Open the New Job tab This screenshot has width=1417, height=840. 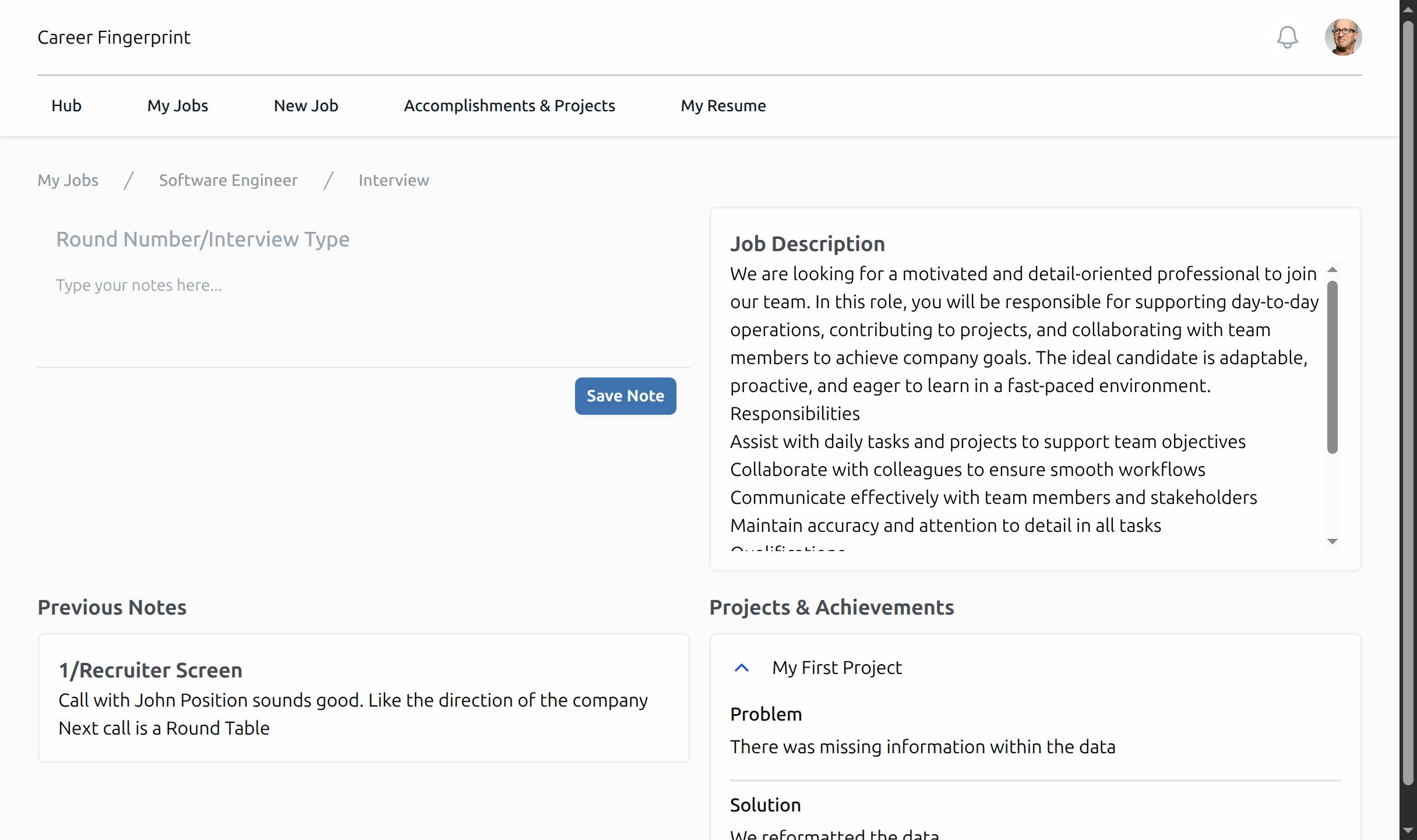(306, 105)
